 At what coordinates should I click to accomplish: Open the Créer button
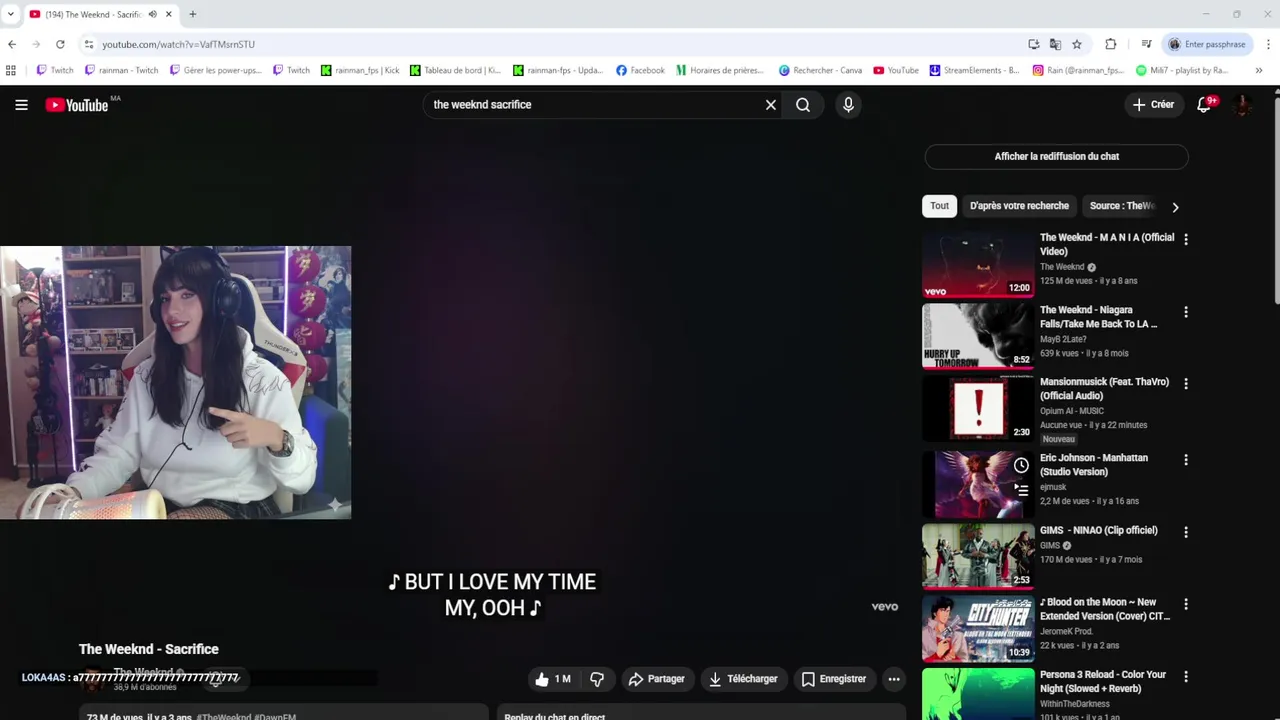tap(1153, 104)
